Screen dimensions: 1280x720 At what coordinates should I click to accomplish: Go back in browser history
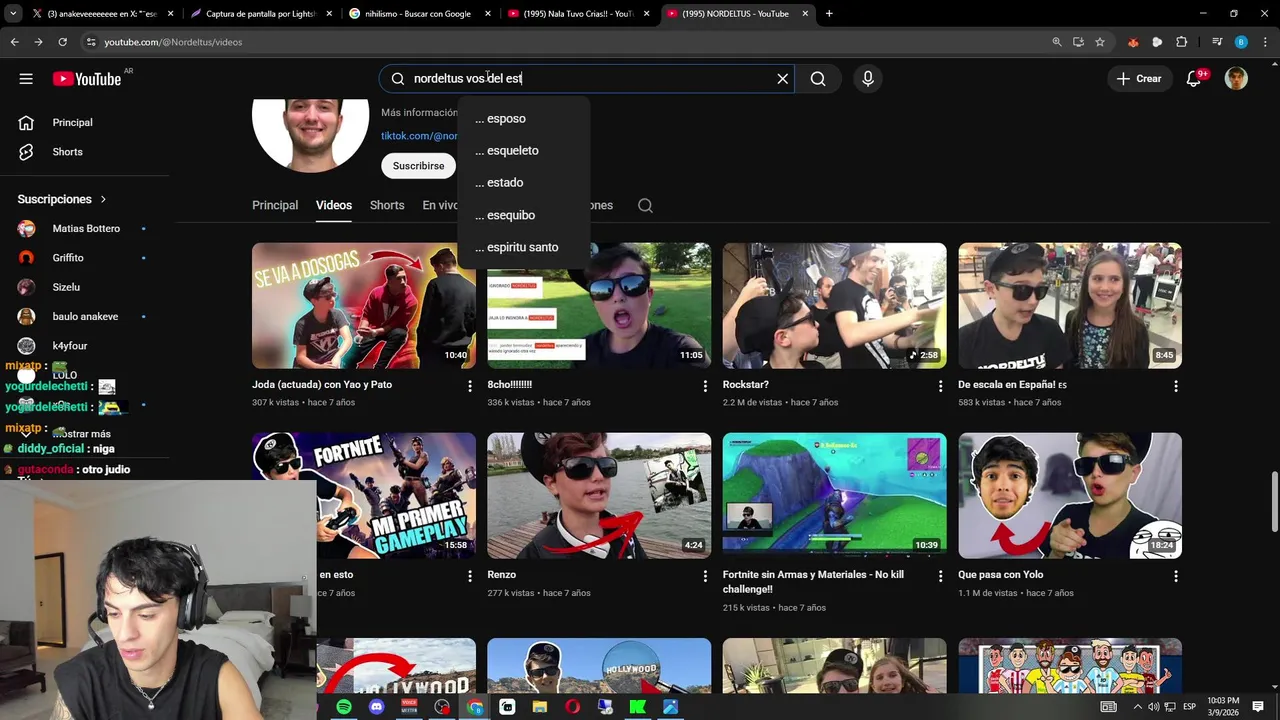14,42
